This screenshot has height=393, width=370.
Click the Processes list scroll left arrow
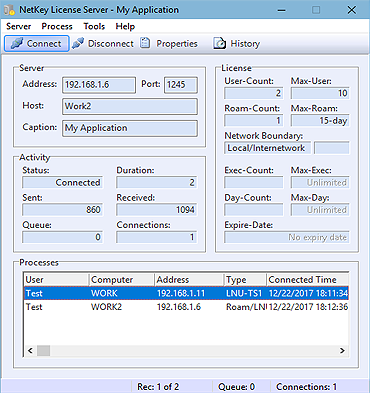[x=30, y=351]
